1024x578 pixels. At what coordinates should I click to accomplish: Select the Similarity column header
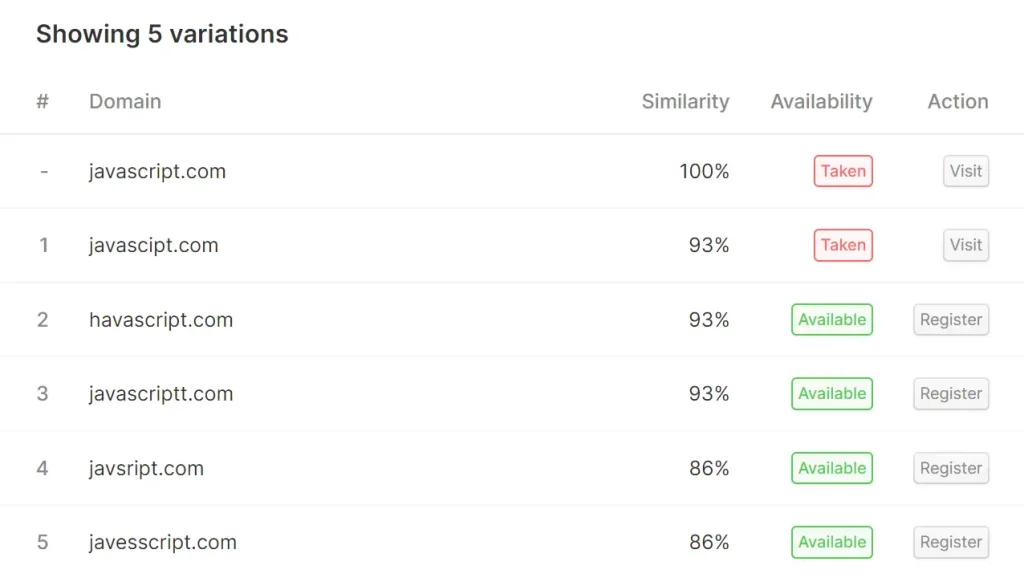click(x=685, y=101)
